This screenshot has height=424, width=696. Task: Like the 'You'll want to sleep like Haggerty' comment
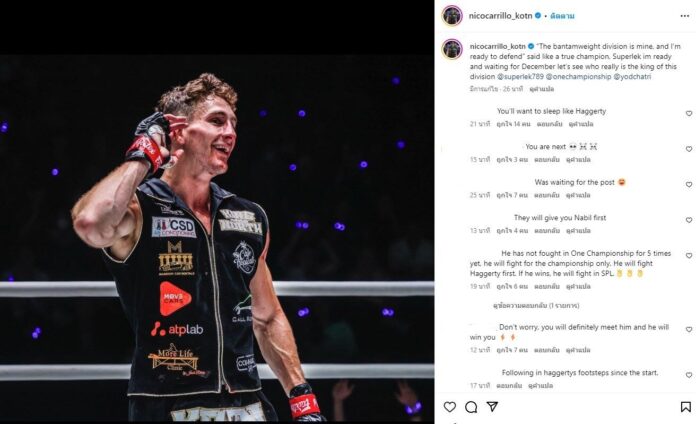[x=689, y=113]
